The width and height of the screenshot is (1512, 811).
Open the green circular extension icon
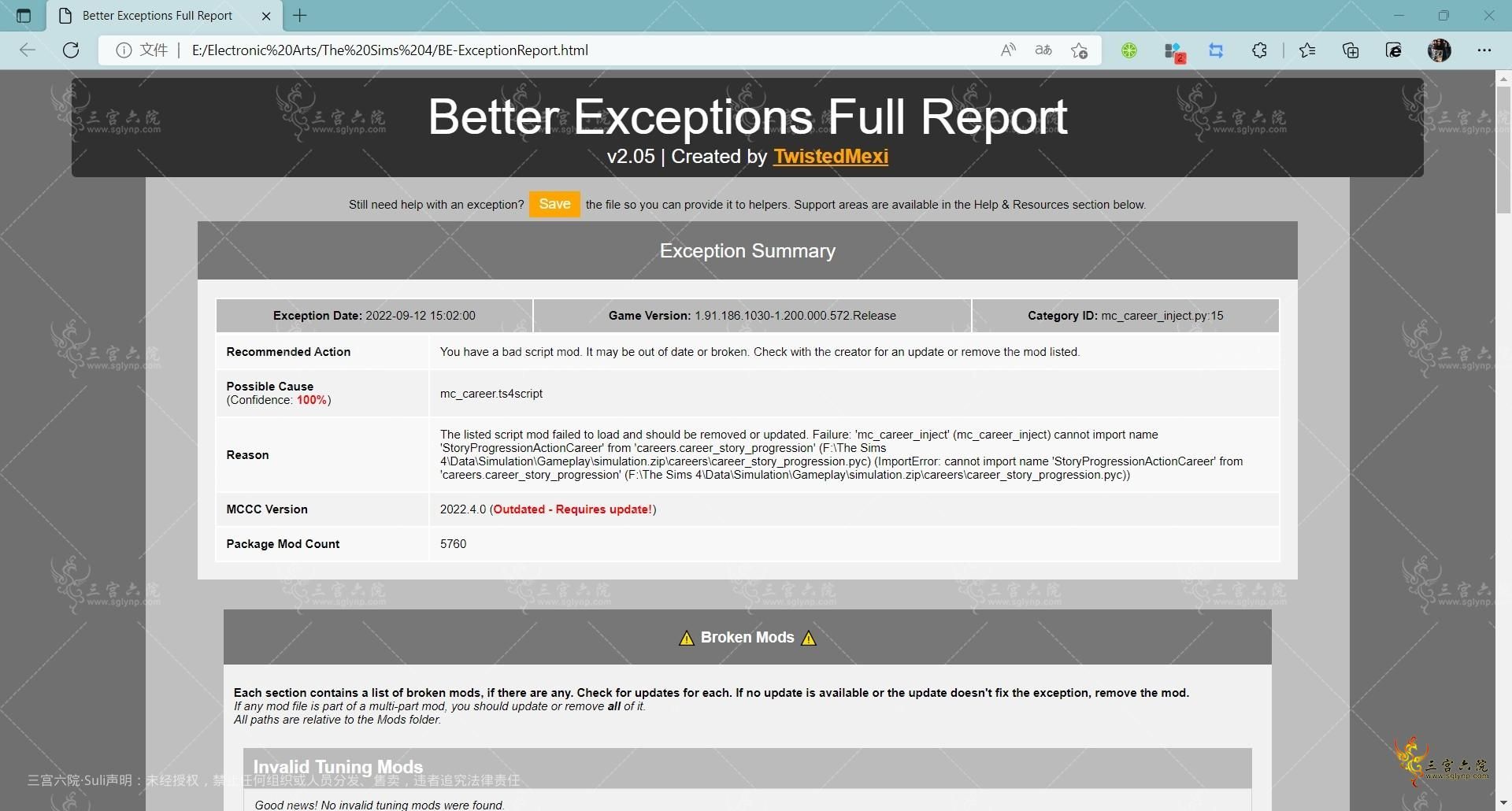tap(1129, 50)
